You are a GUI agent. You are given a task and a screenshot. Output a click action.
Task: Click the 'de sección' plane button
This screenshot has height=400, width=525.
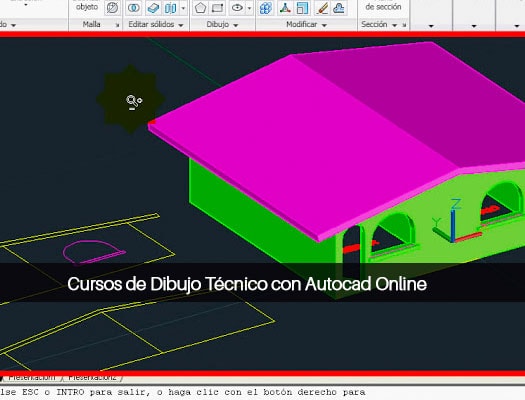coord(383,7)
